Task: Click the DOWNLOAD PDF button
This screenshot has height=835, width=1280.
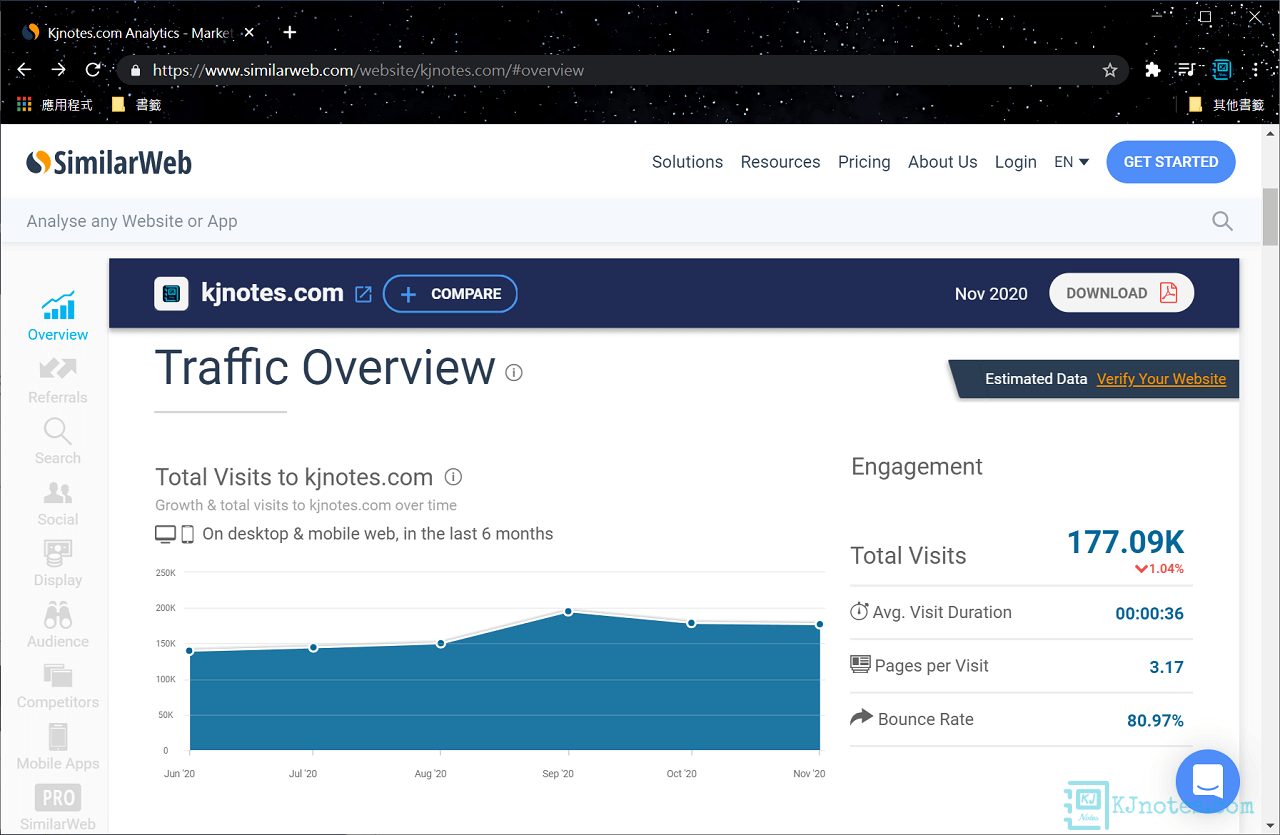Action: (x=1121, y=293)
